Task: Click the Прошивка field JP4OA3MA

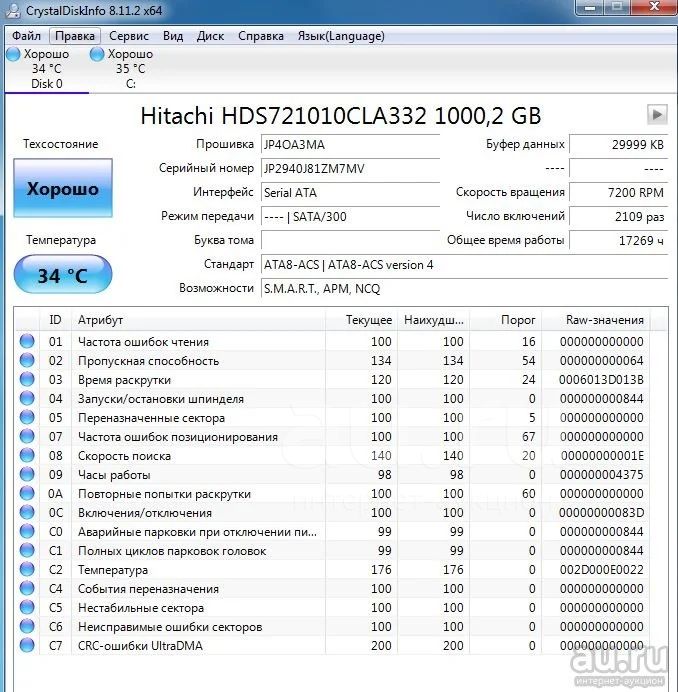Action: 350,144
